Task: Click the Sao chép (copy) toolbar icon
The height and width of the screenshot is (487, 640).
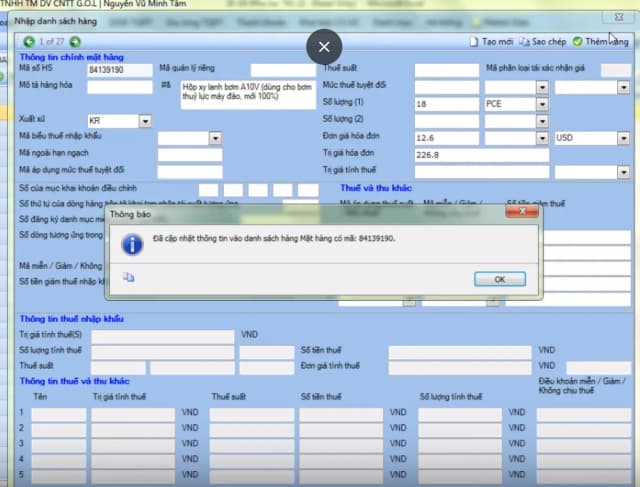Action: [524, 42]
